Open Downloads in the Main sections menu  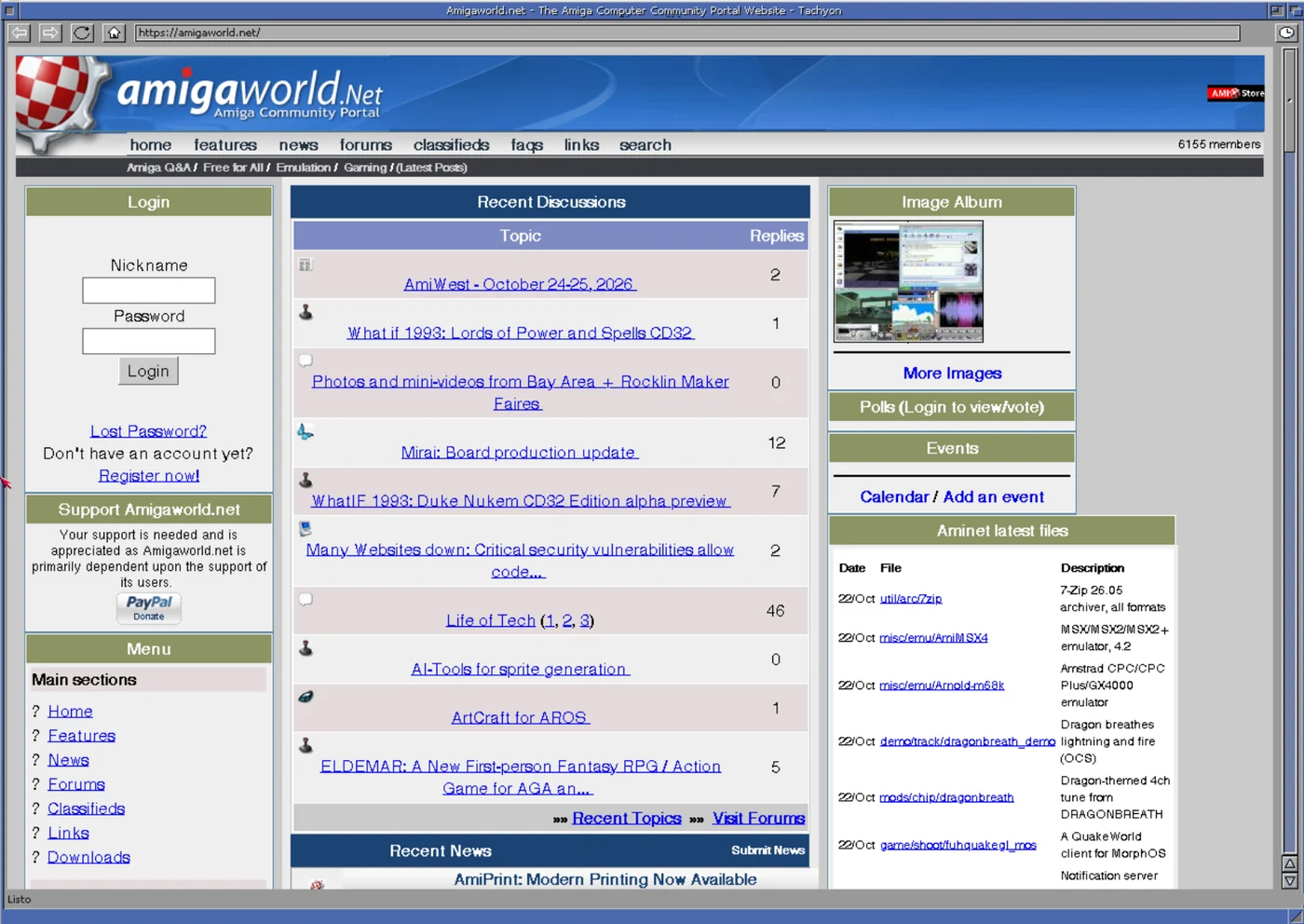88,858
